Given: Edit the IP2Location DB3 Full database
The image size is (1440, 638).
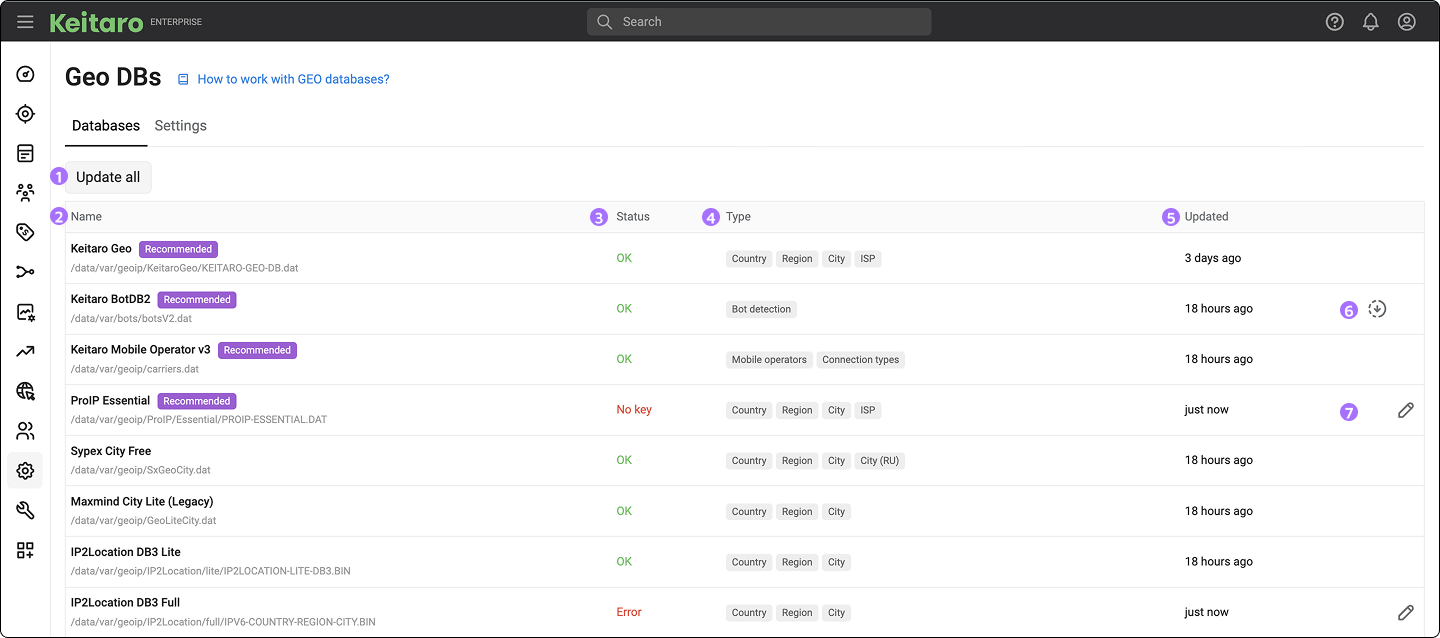Looking at the screenshot, I should pos(1405,612).
